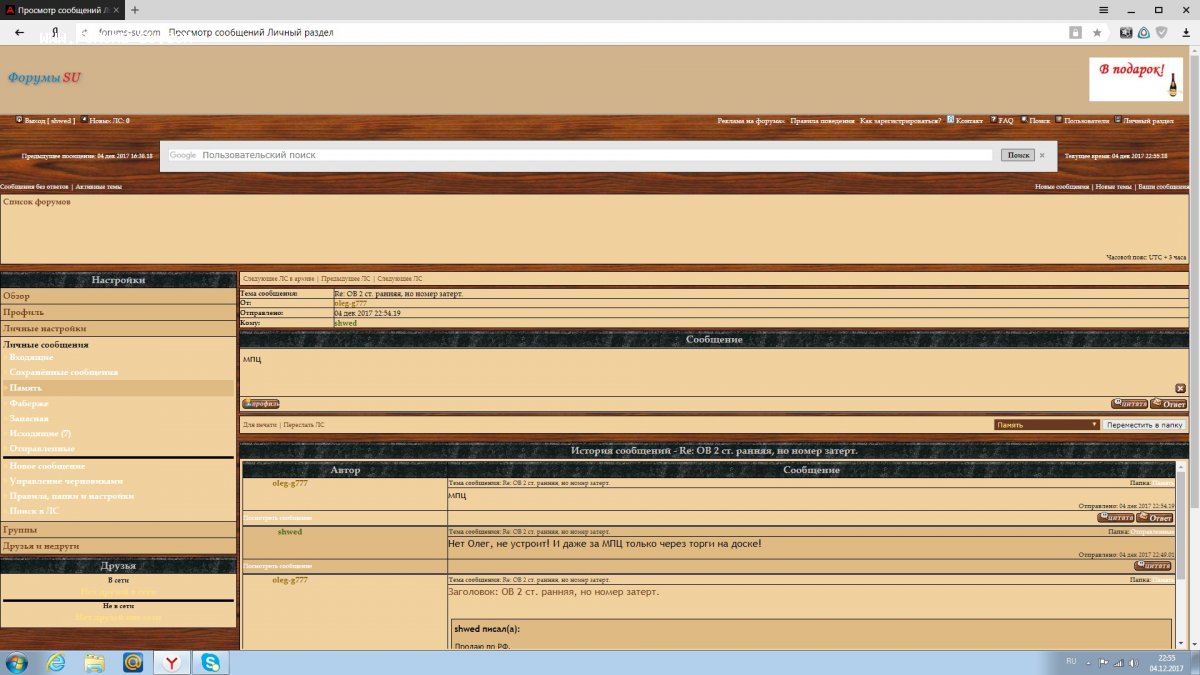Open Skype from the taskbar
Image resolution: width=1200 pixels, height=675 pixels.
point(211,662)
